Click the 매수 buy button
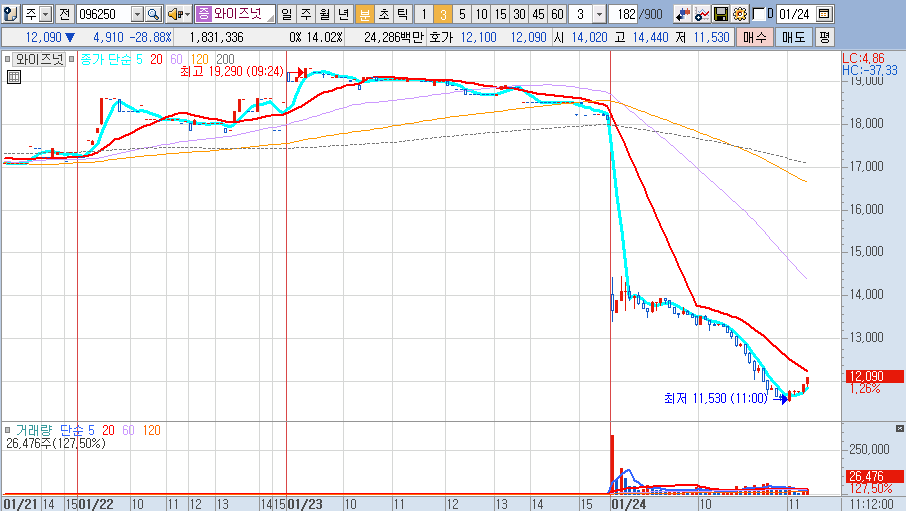The height and width of the screenshot is (511, 906). click(x=755, y=38)
